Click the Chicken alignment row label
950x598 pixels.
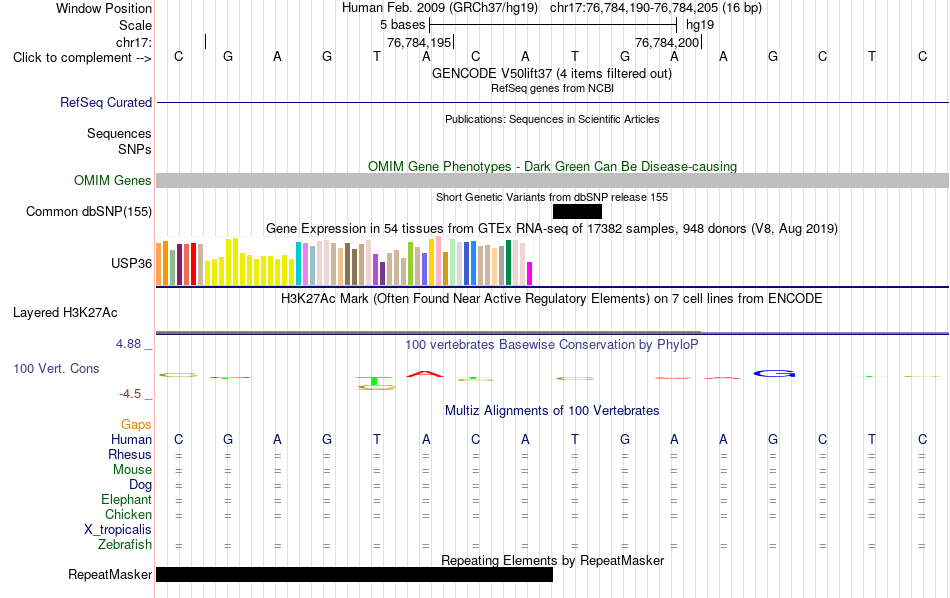pyautogui.click(x=128, y=514)
